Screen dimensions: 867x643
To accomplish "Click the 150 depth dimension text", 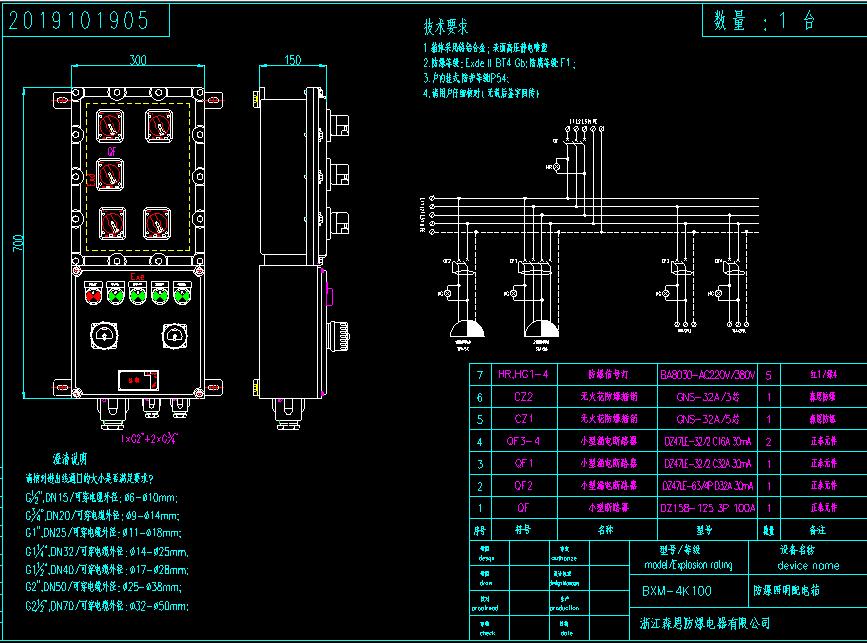I will pyautogui.click(x=292, y=61).
